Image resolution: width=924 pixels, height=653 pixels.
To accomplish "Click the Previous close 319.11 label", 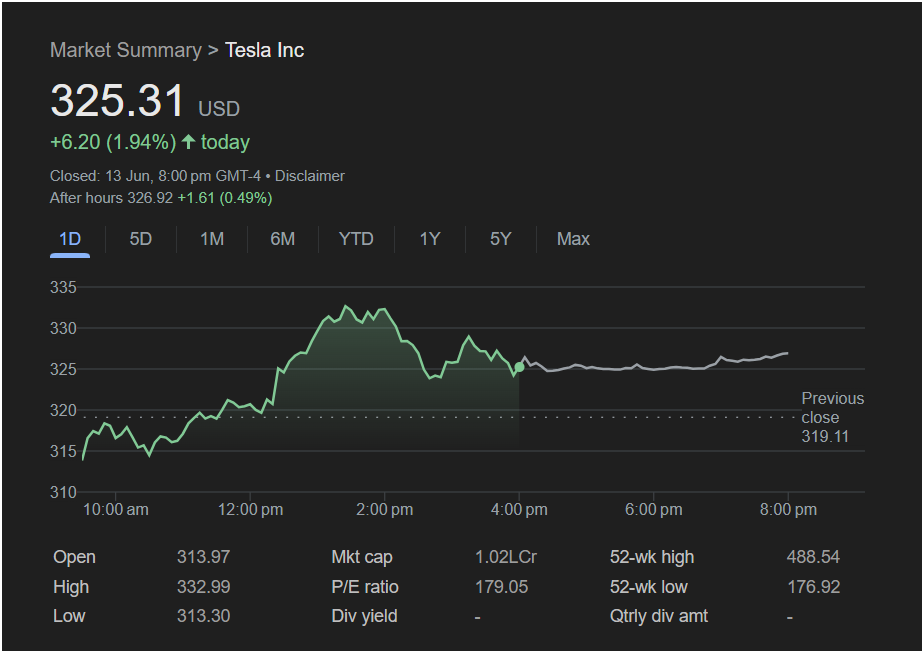I will click(x=833, y=417).
